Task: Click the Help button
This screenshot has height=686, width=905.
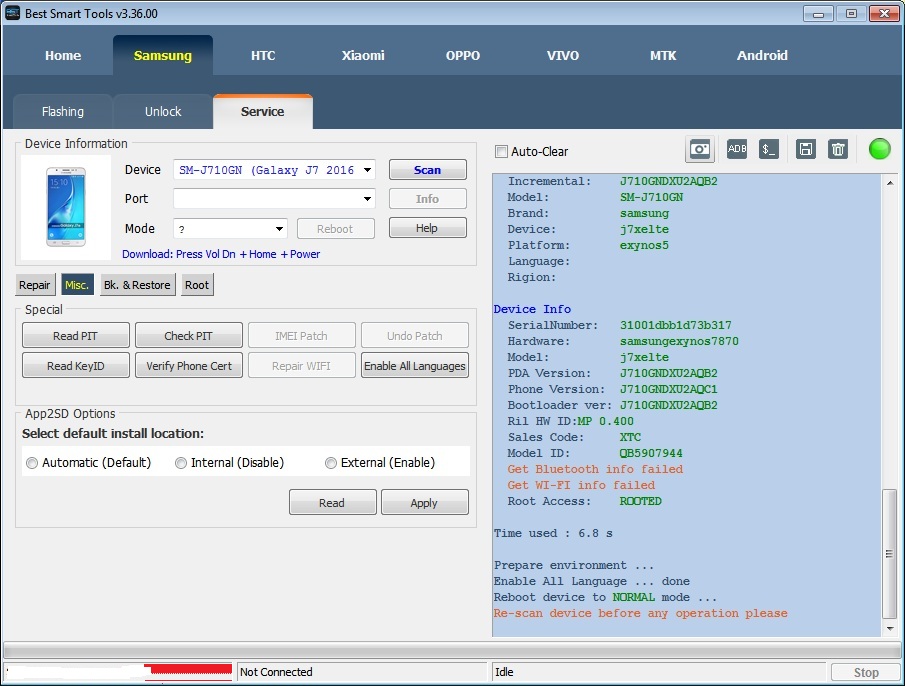Action: pos(428,228)
